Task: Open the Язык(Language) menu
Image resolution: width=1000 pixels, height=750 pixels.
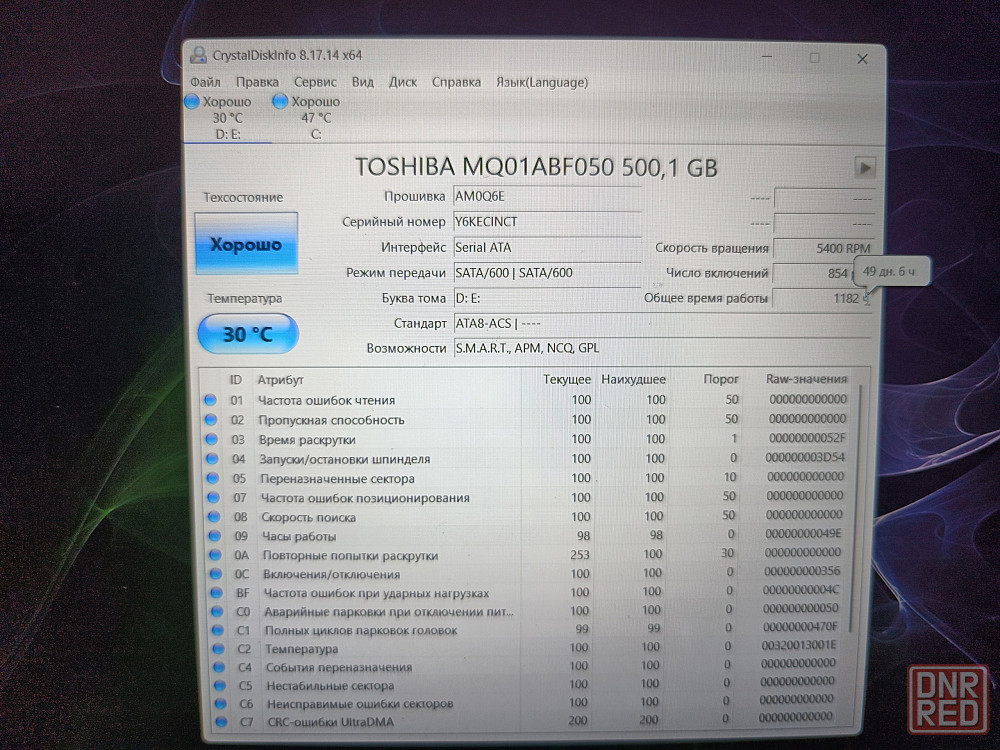Action: pyautogui.click(x=542, y=82)
